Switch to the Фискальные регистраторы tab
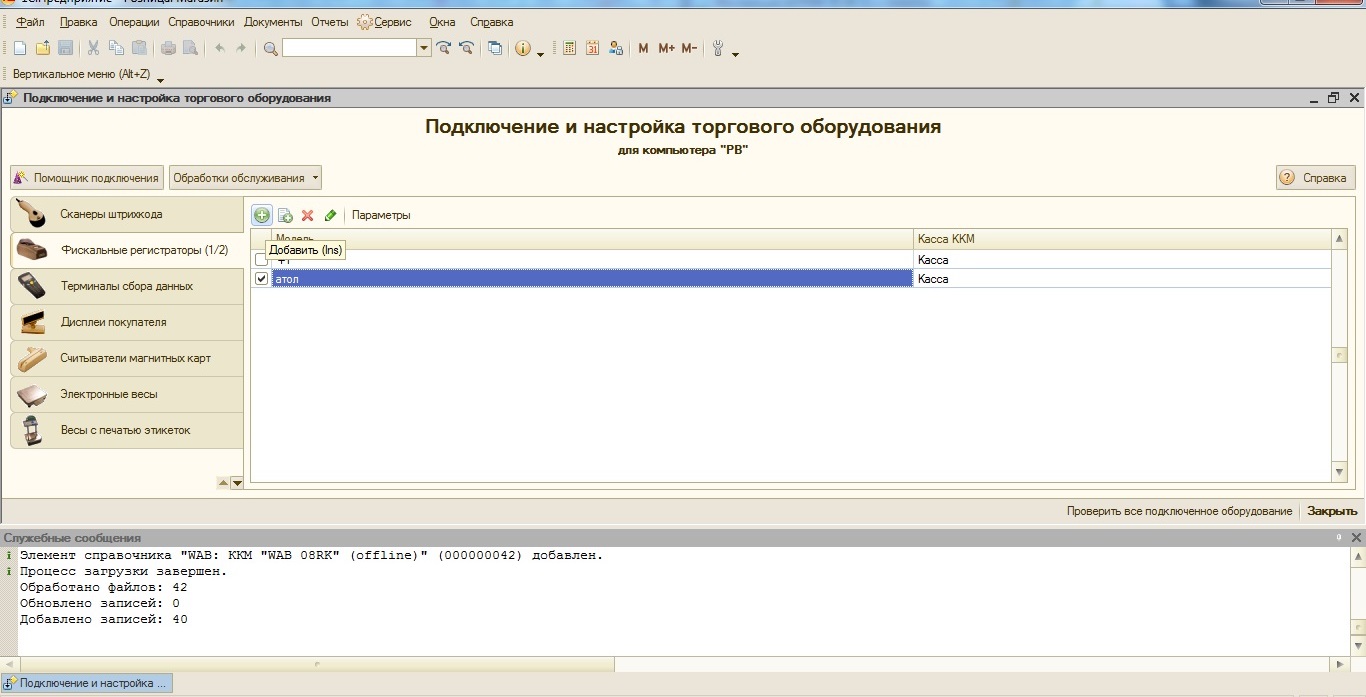Viewport: 1366px width, 697px height. (x=127, y=250)
